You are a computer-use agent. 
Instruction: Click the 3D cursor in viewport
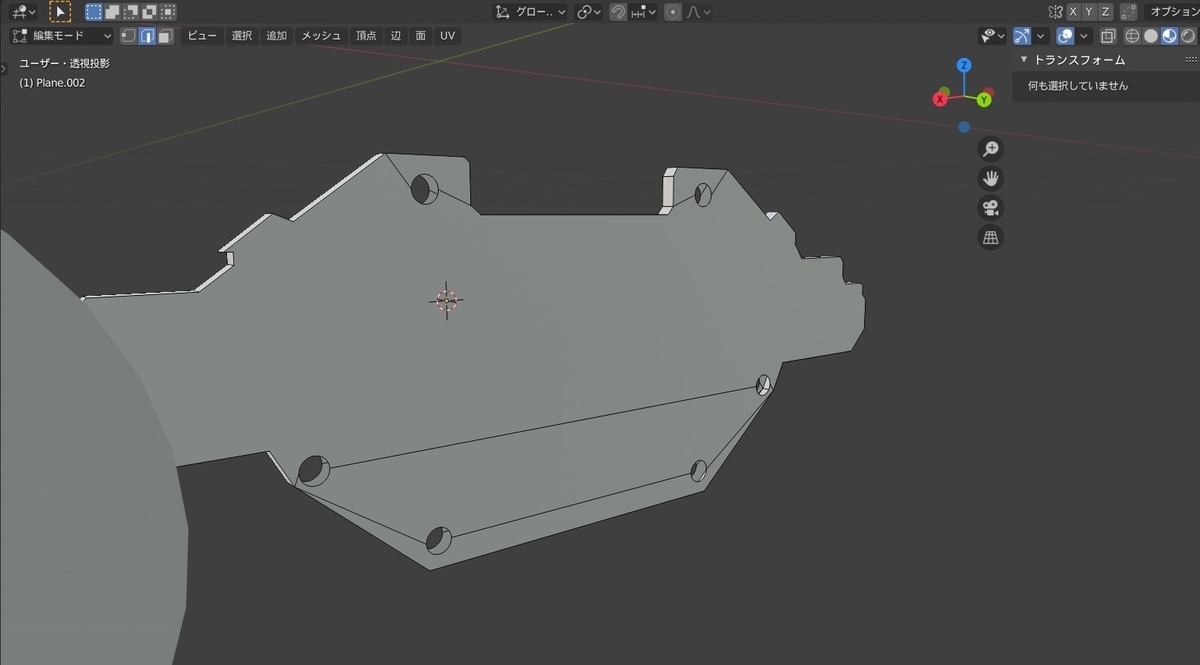coord(446,300)
